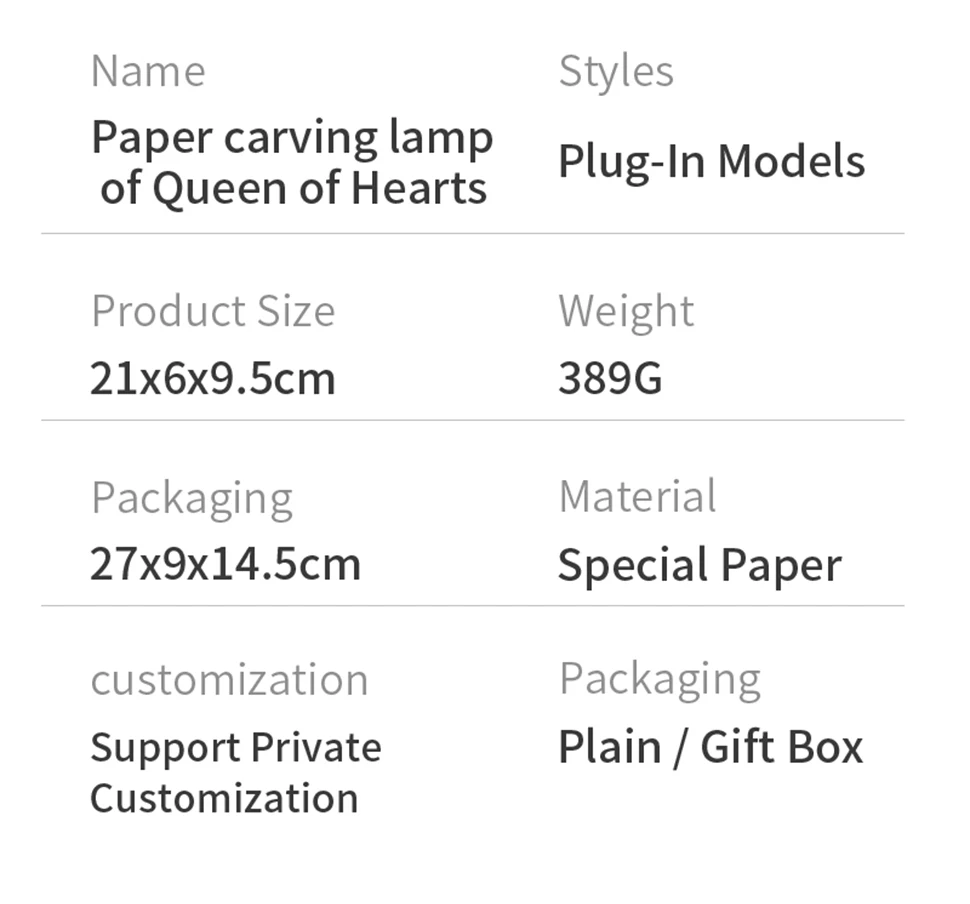Select the Plug-In Models value
Image resolution: width=970 pixels, height=904 pixels.
tap(711, 162)
